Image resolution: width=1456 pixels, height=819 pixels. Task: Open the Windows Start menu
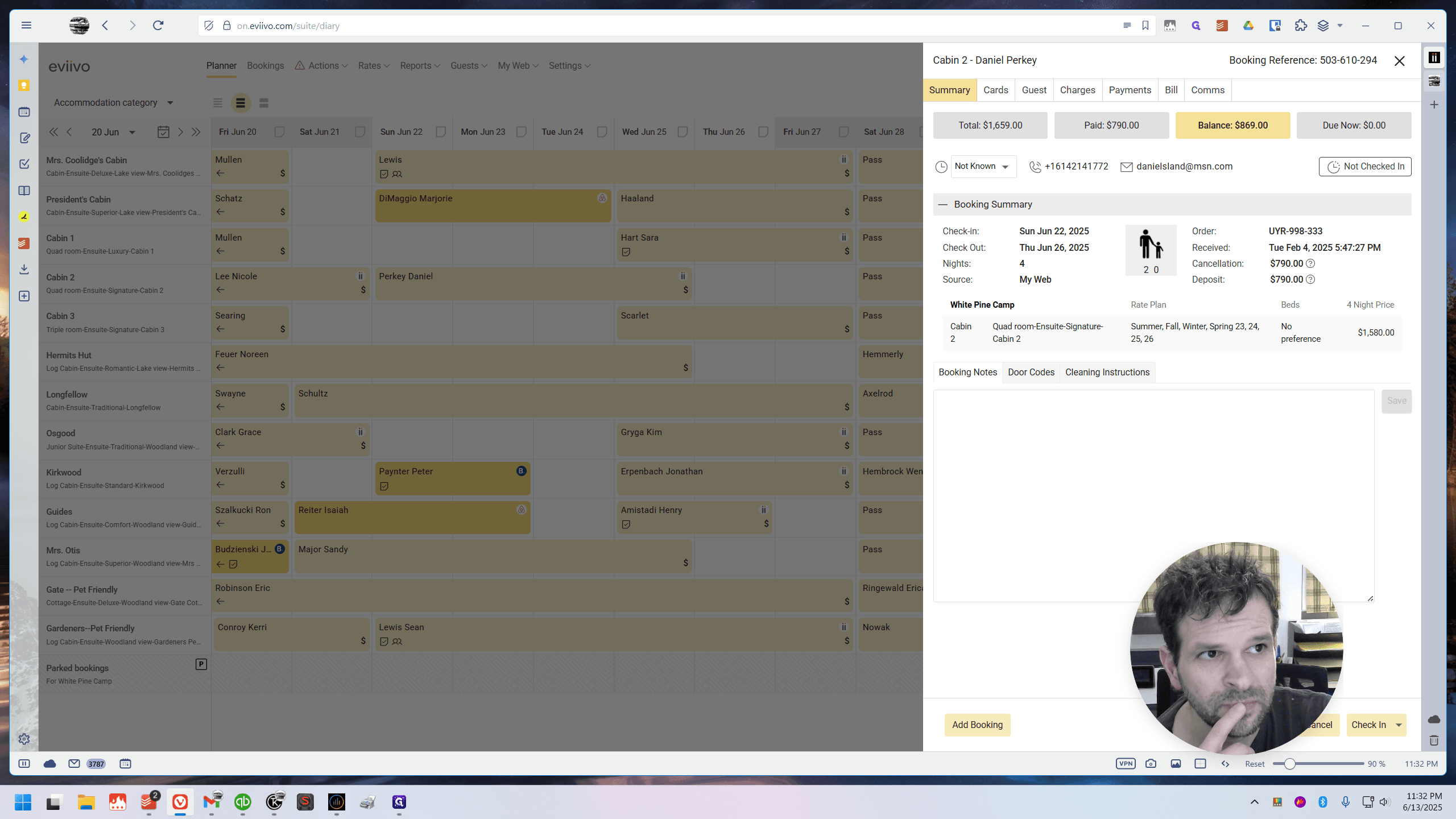click(23, 802)
